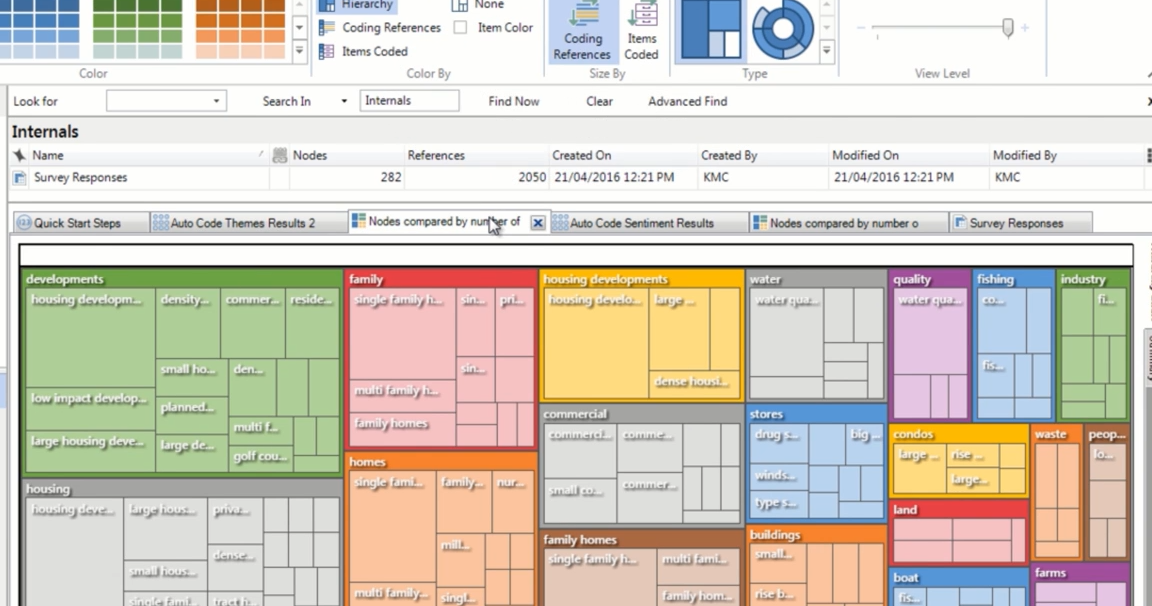
Task: Open the Look for dropdown box
Action: [x=166, y=101]
